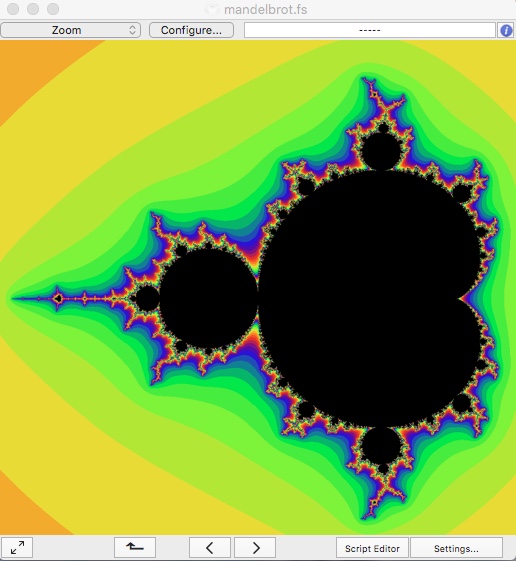Click the mandelbrot.fs window title
Viewport: 516px width, 561px height.
click(266, 10)
